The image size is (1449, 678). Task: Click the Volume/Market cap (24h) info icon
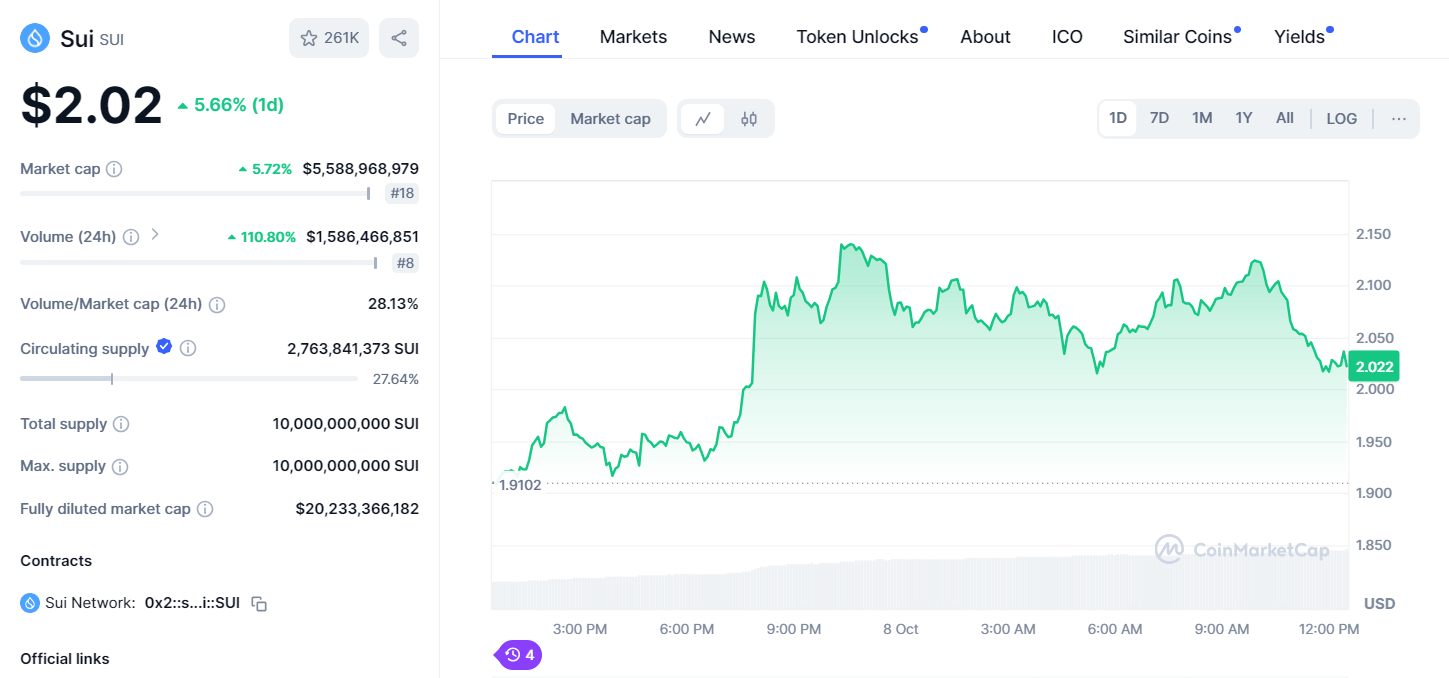pos(217,304)
